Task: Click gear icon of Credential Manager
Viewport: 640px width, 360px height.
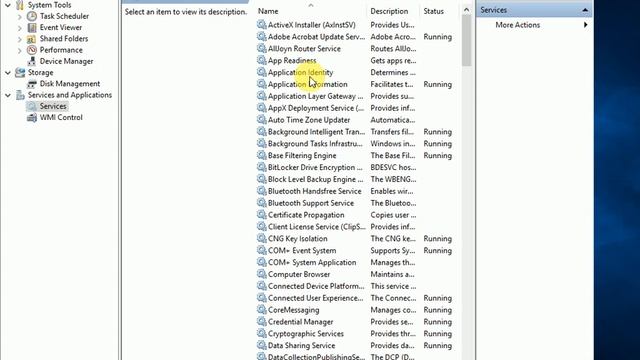Action: (x=262, y=321)
